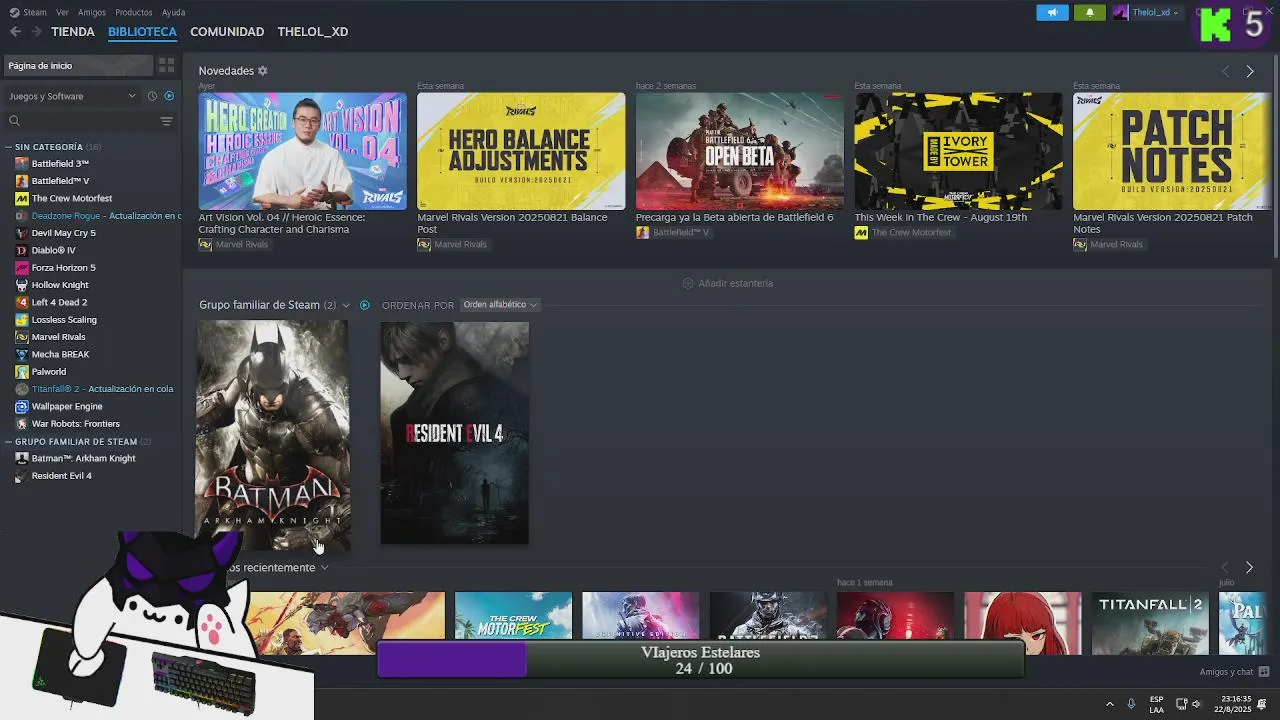The width and height of the screenshot is (1280, 720).
Task: Open the Thelol_xd account dropdown
Action: 1147,12
